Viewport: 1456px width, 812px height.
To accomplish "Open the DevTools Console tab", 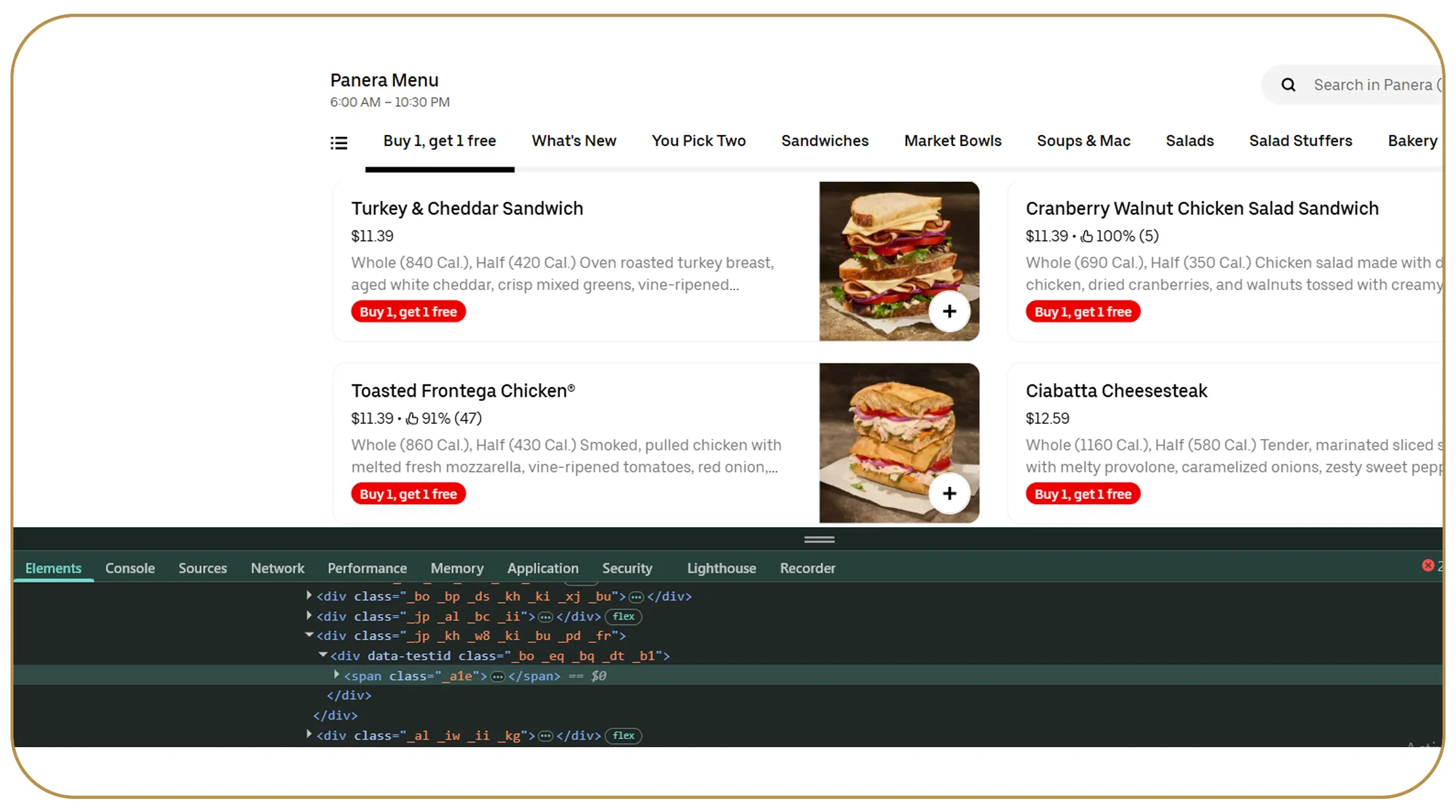I will [130, 568].
